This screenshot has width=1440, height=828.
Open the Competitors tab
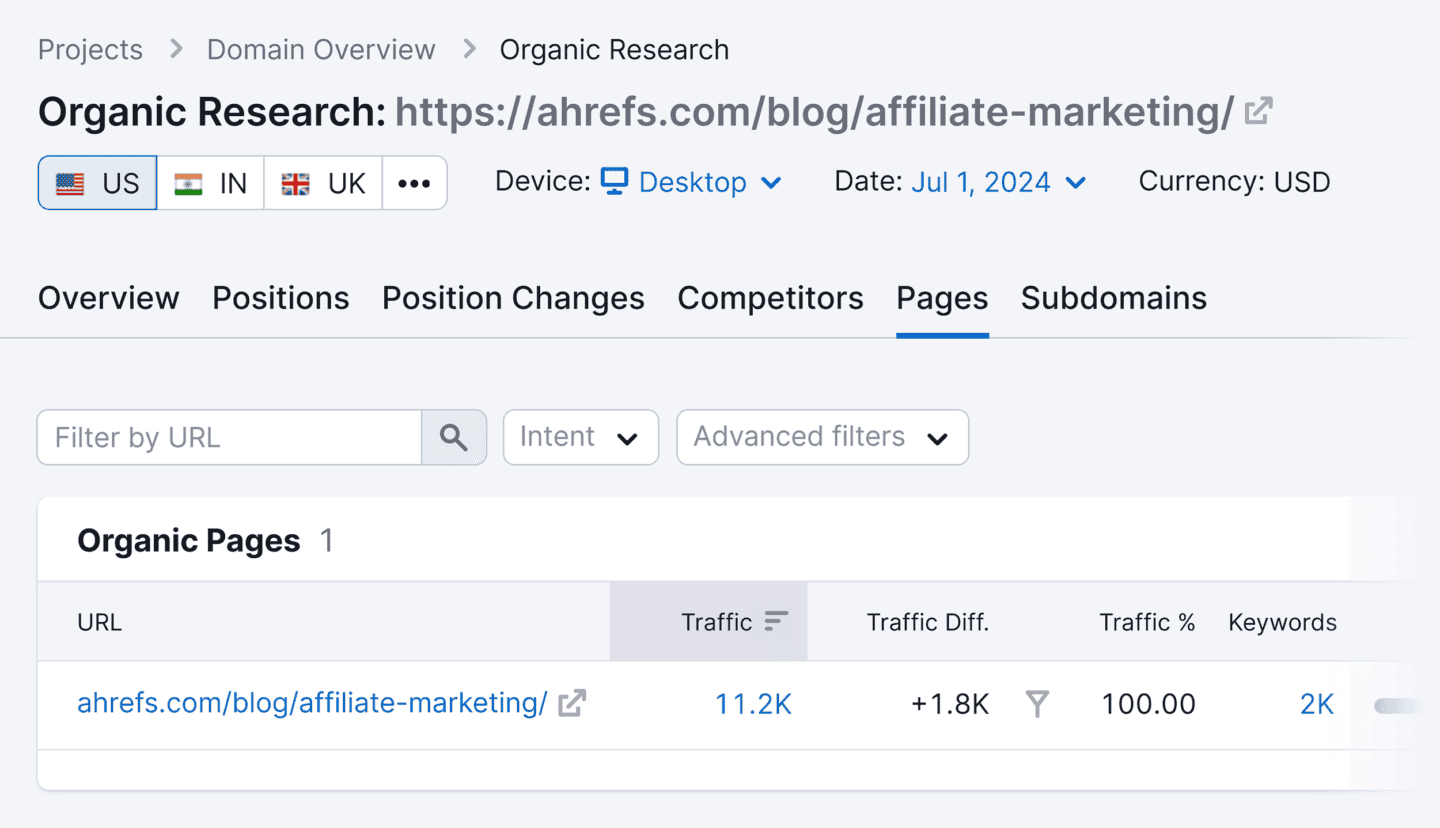click(770, 298)
